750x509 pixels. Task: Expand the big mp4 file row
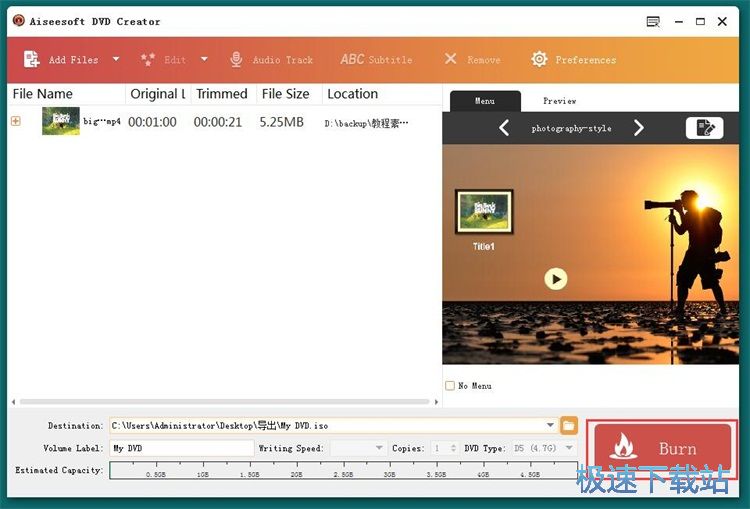[16, 121]
